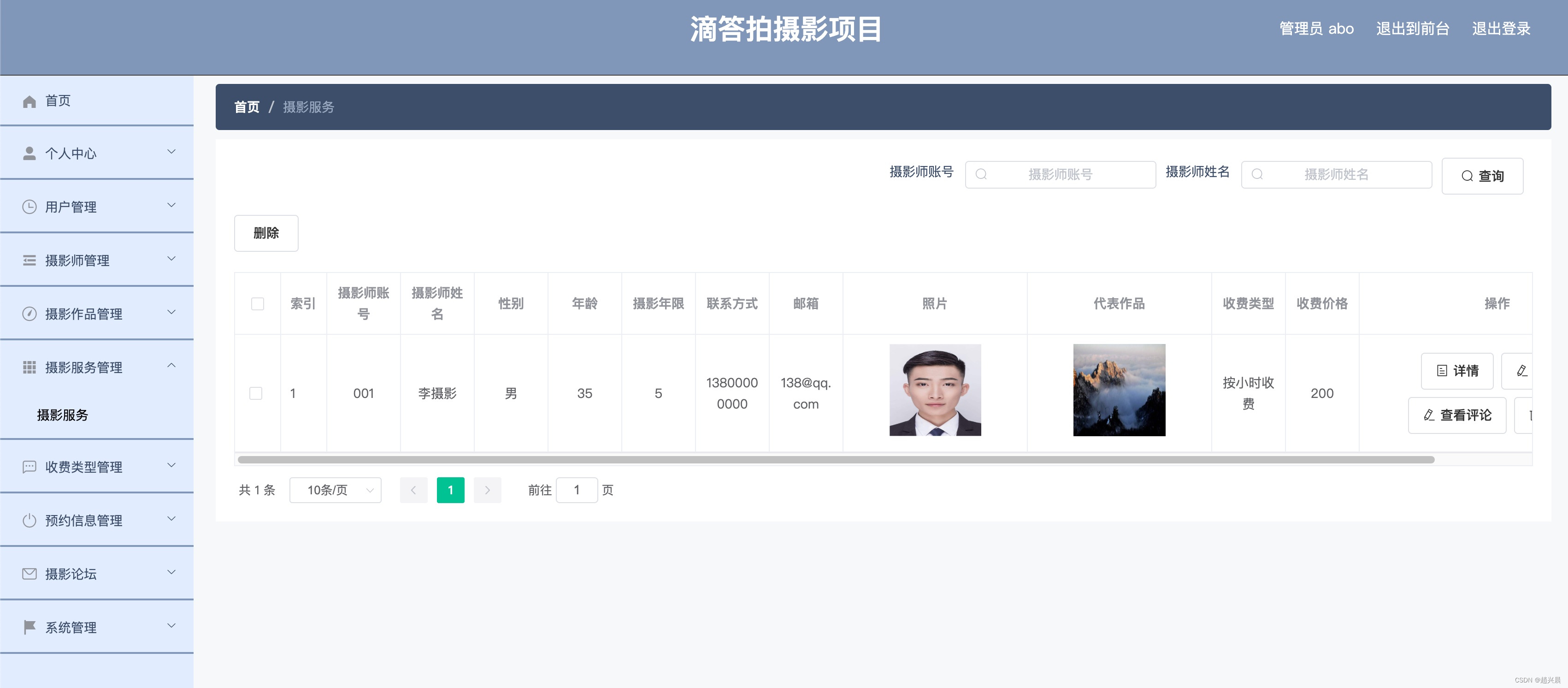Click the home icon beside 首页 in sidebar
Screen dimensions: 1568x688
coord(29,101)
